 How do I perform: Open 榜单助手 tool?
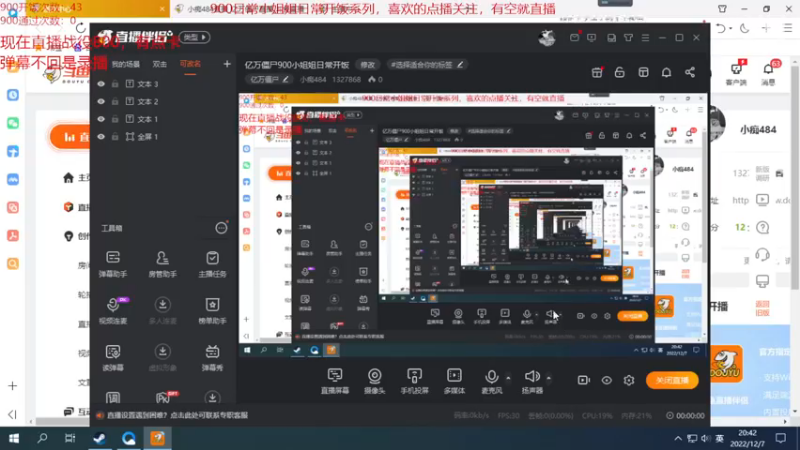coord(212,310)
